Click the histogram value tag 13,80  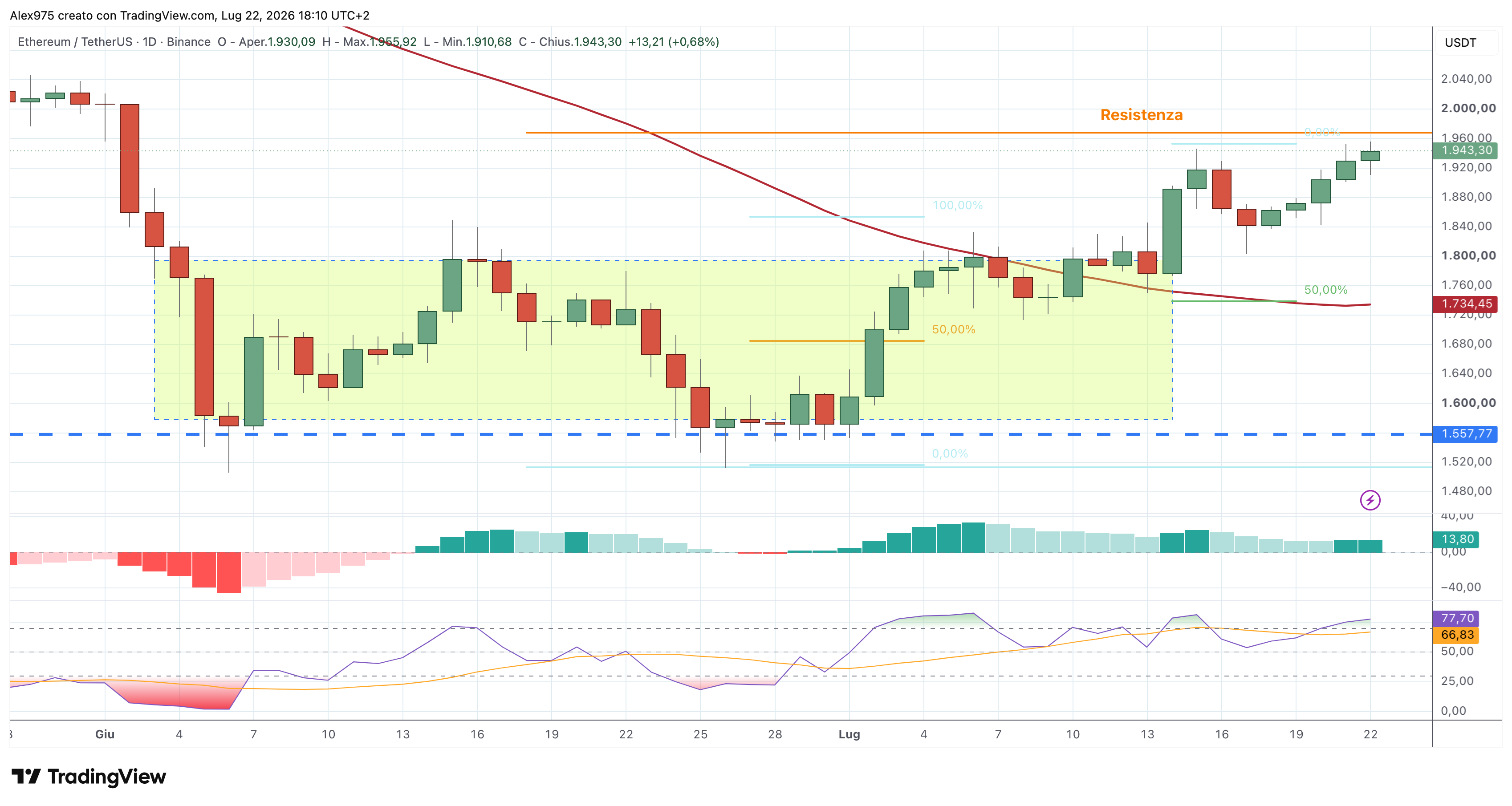[1456, 539]
